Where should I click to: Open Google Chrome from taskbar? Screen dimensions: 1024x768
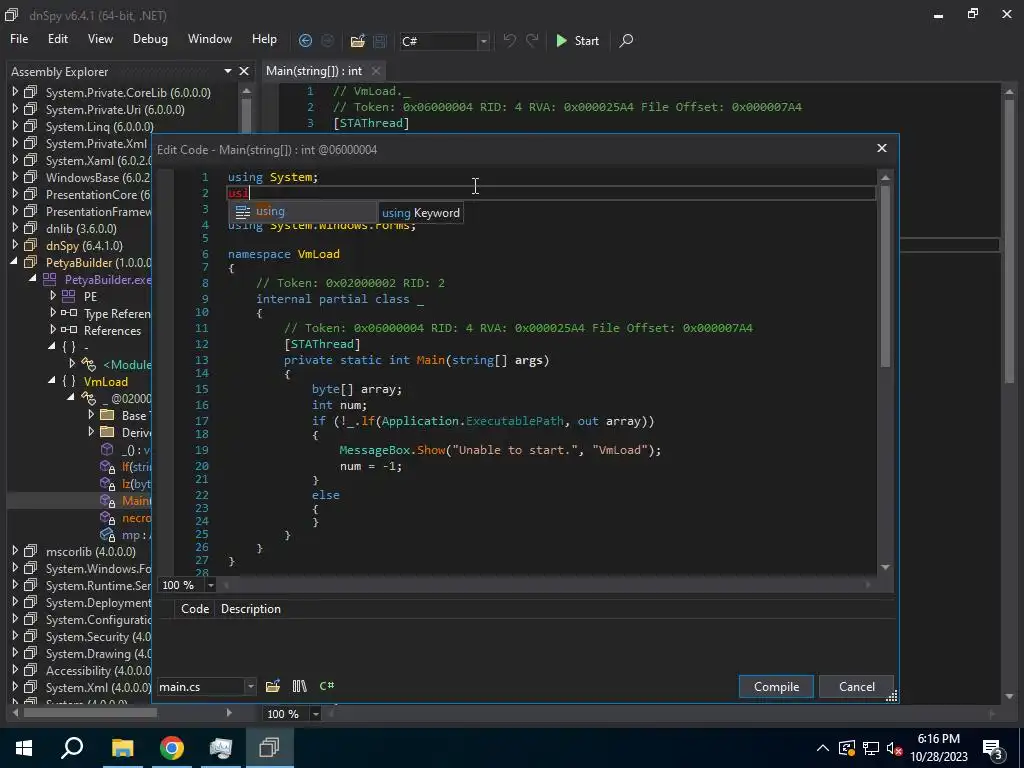(172, 748)
